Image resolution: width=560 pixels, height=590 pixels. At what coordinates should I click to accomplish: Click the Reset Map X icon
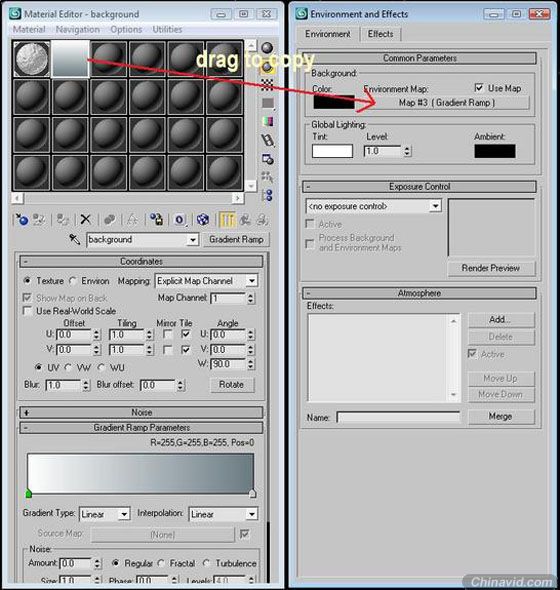(85, 219)
